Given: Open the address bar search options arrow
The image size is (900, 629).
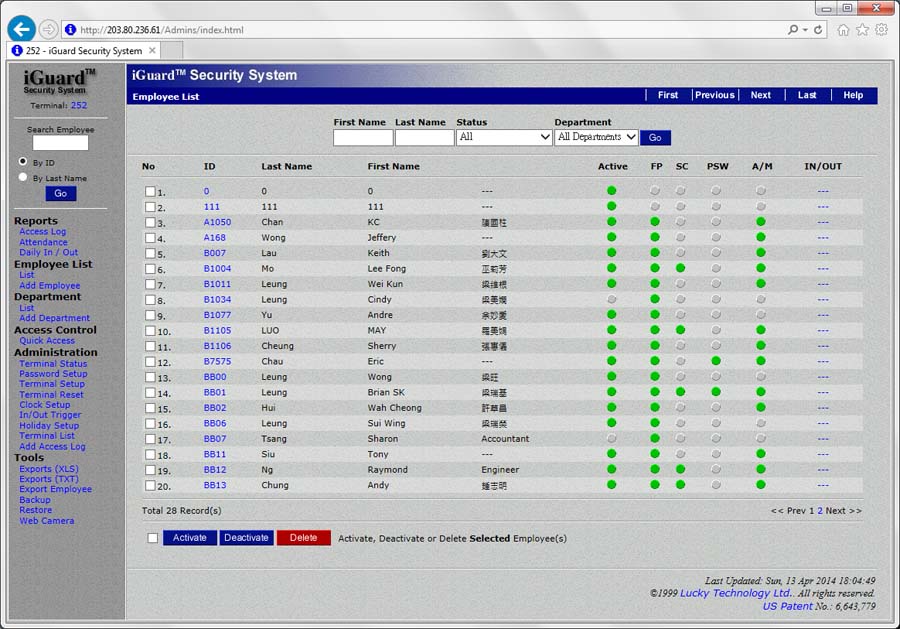Looking at the screenshot, I should pos(805,29).
